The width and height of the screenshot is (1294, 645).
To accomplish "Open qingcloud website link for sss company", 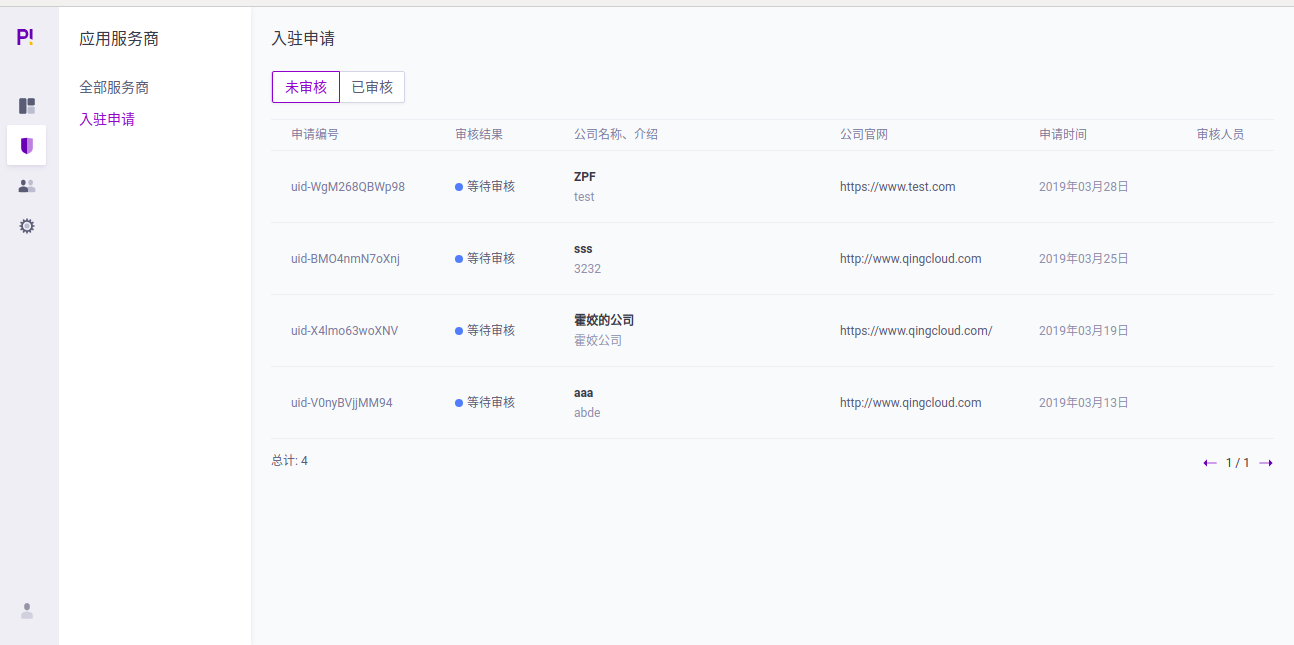I will click(910, 258).
